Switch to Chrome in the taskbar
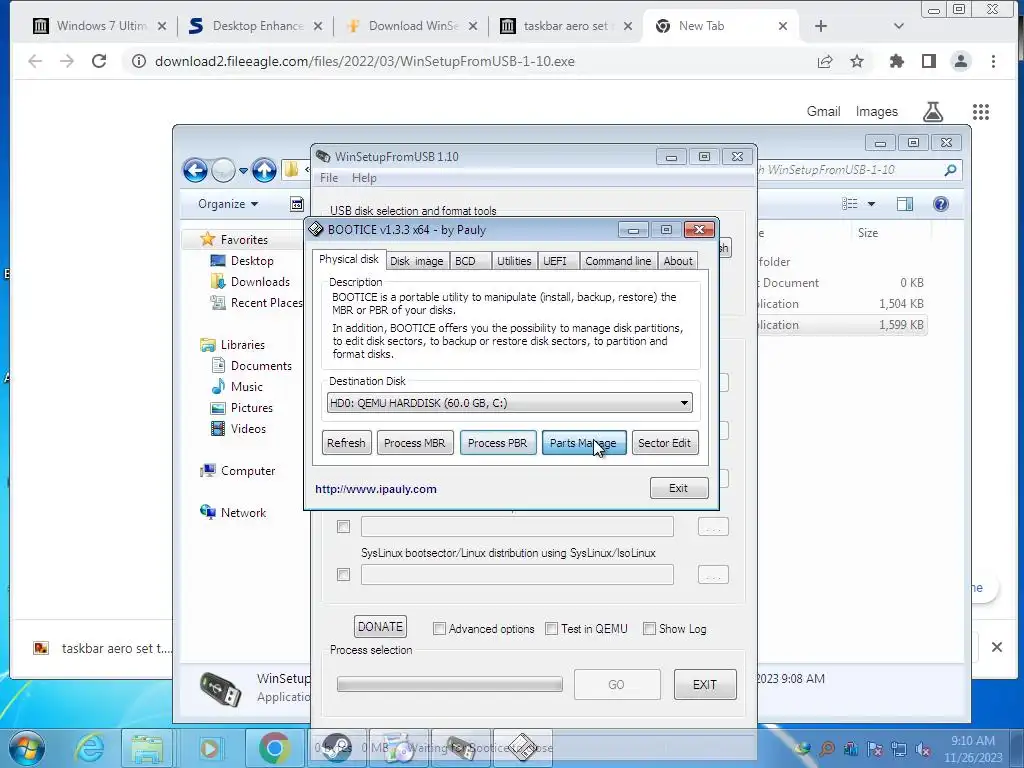 pyautogui.click(x=274, y=748)
